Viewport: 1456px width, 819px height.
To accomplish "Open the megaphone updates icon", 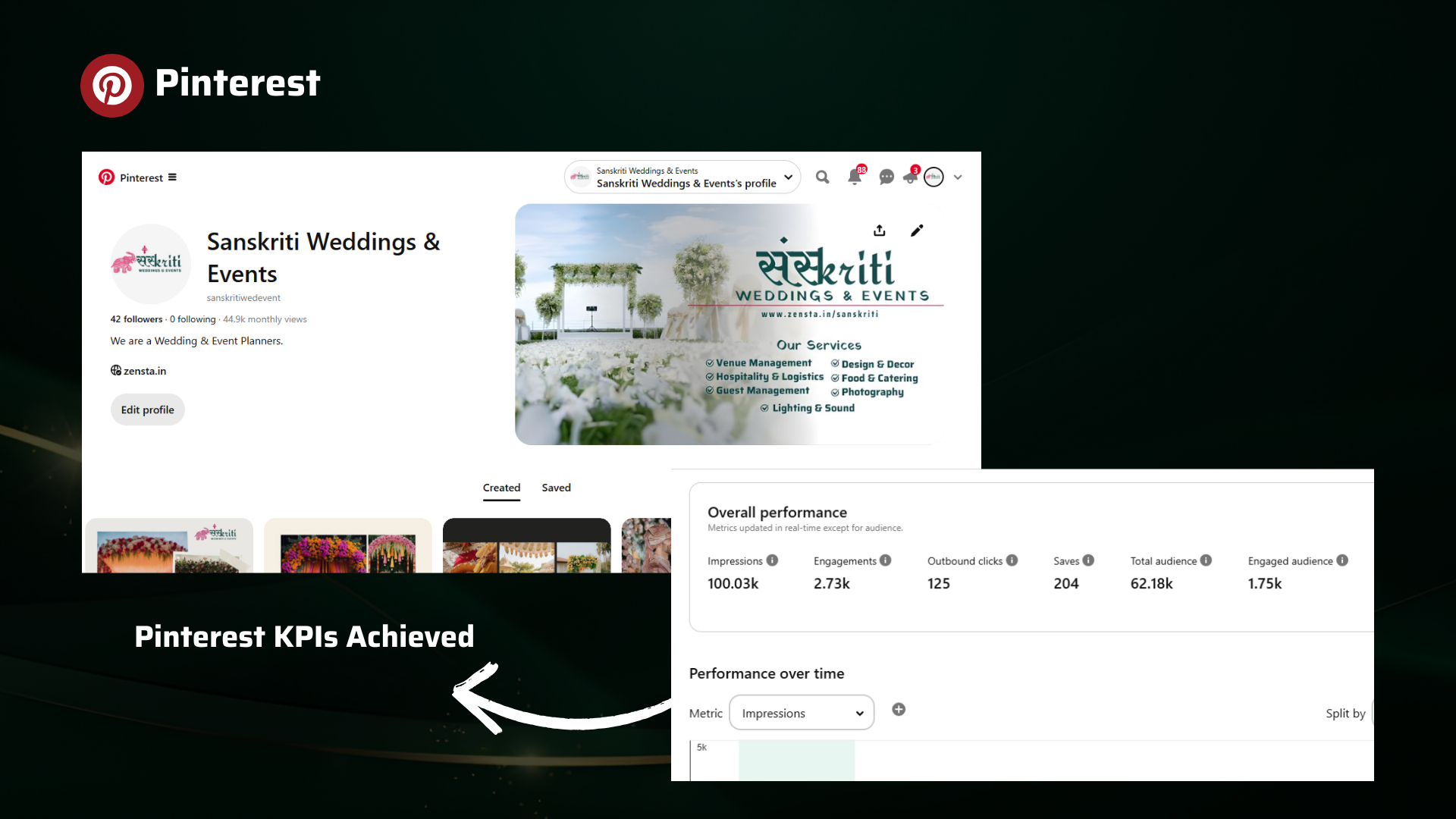I will (x=911, y=177).
